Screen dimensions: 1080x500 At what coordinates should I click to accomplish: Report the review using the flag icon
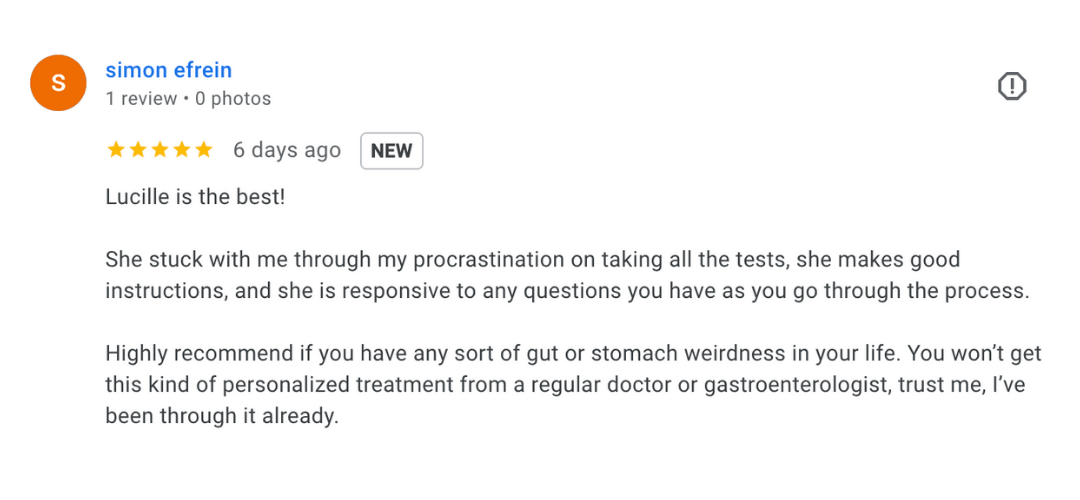(x=1012, y=87)
